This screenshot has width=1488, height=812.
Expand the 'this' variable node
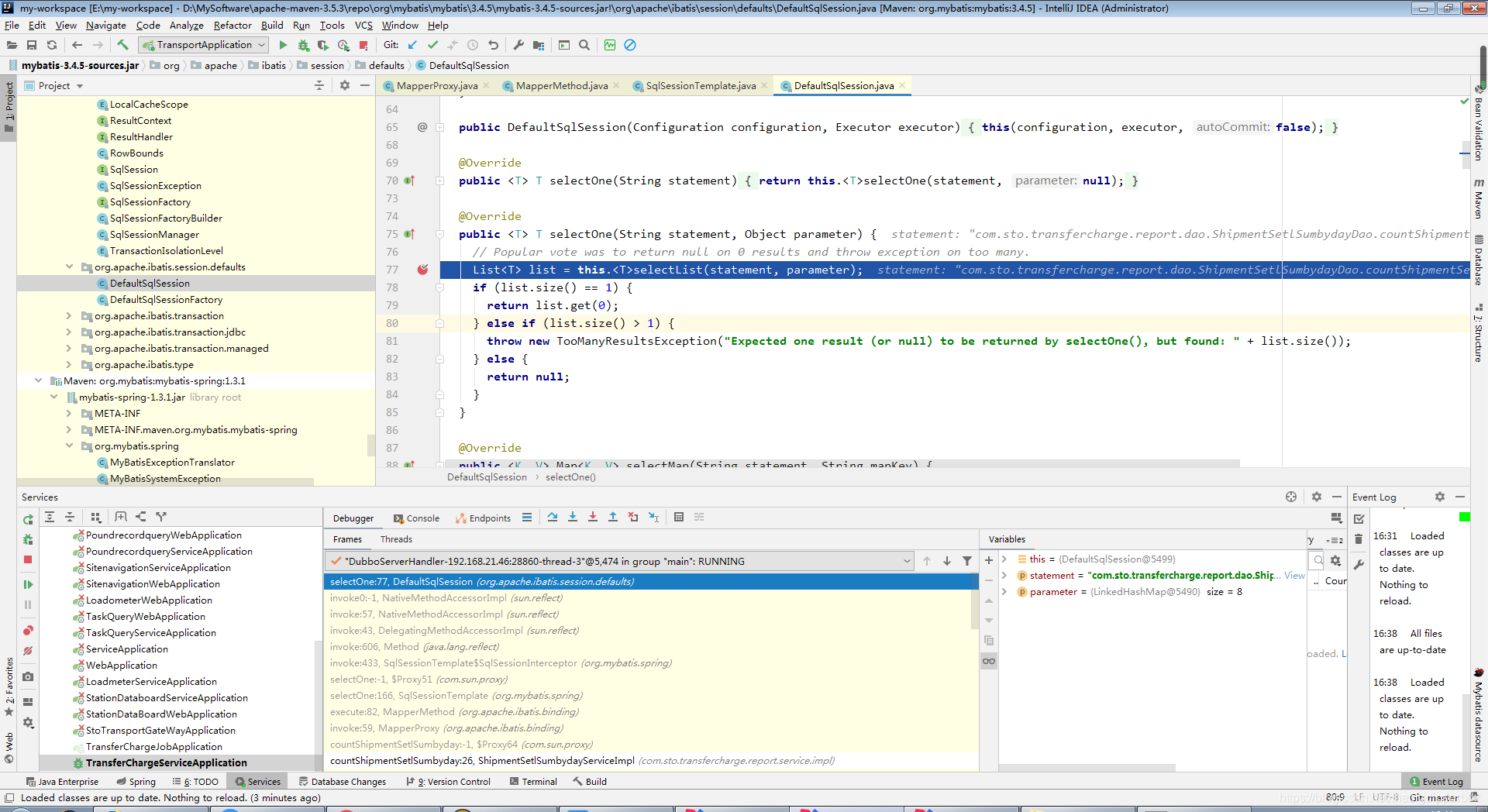pyautogui.click(x=1004, y=559)
